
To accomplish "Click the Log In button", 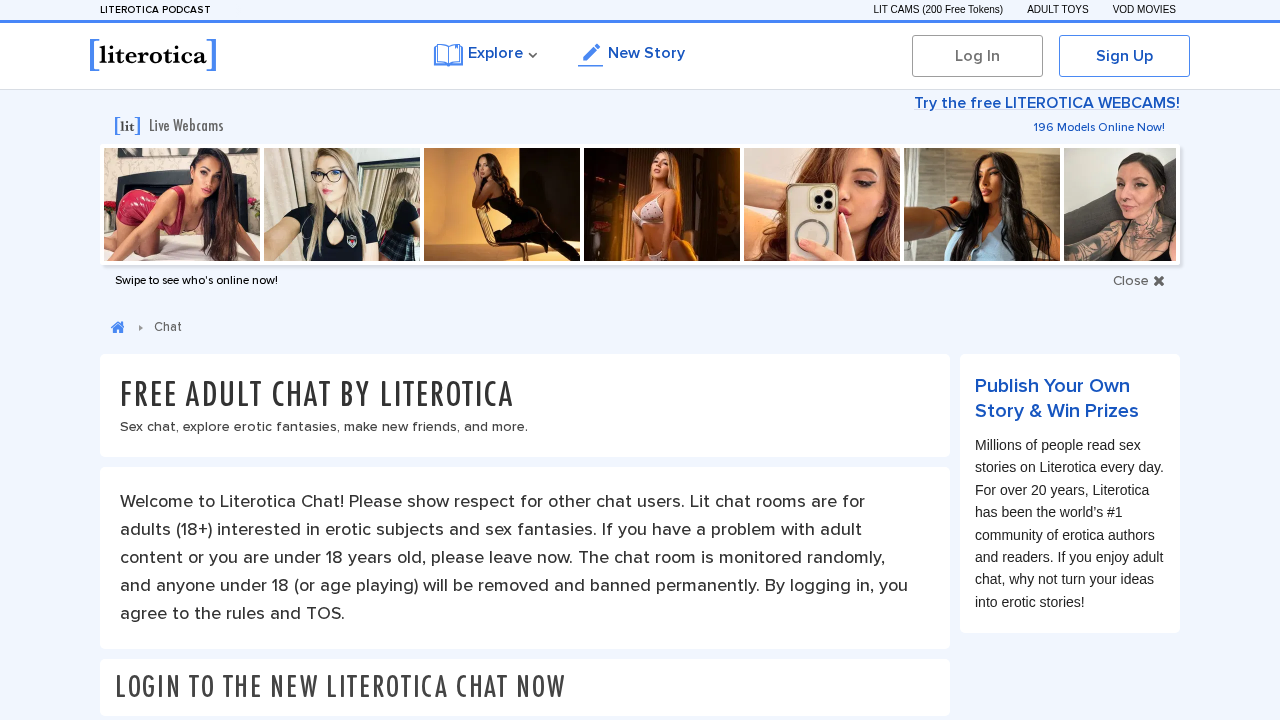I will pos(977,56).
